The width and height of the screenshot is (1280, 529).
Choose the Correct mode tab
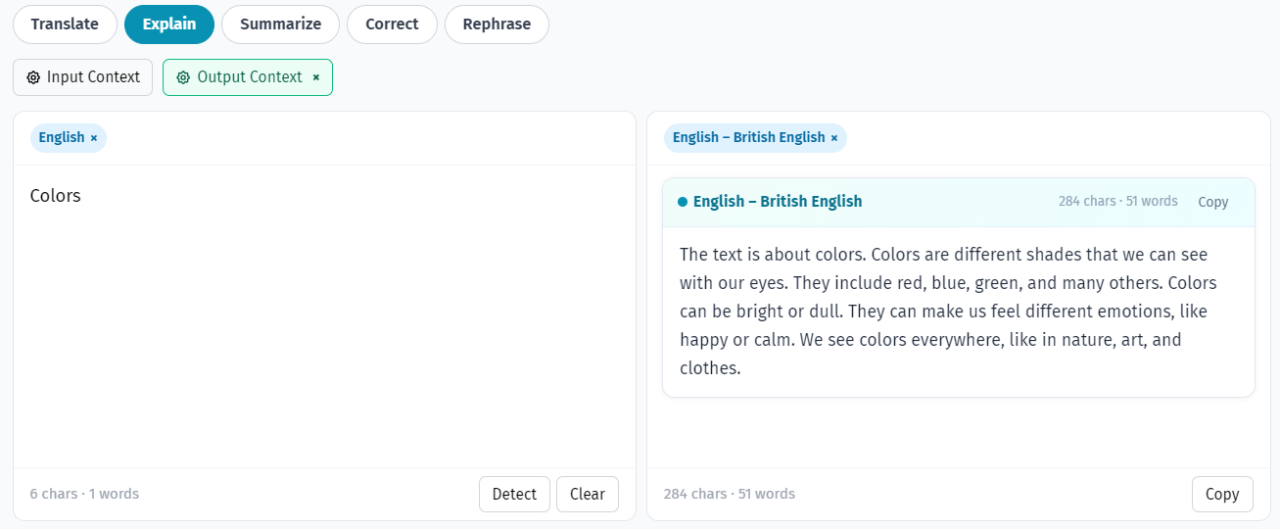392,24
